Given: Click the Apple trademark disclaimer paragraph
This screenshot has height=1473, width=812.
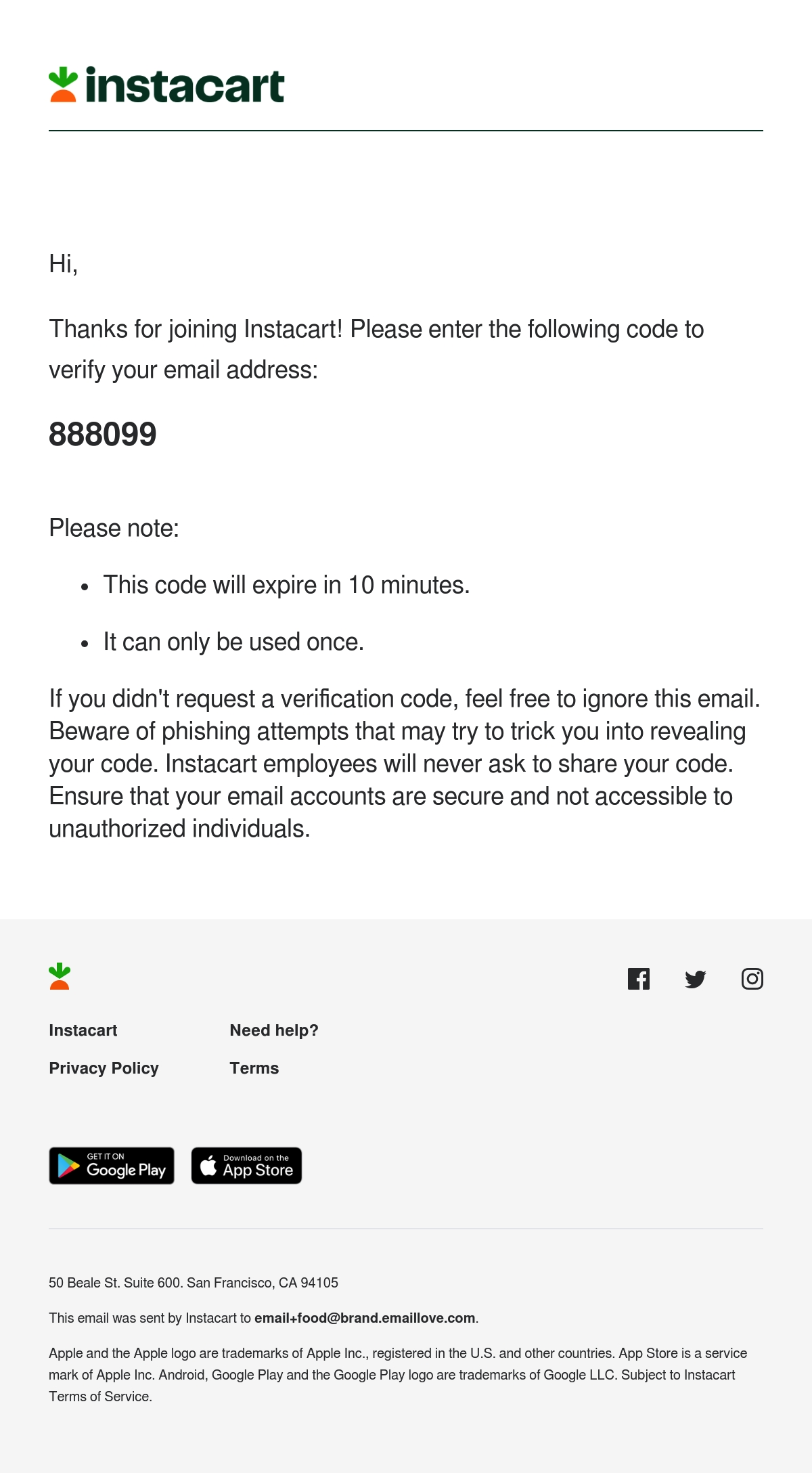Looking at the screenshot, I should tap(398, 1375).
